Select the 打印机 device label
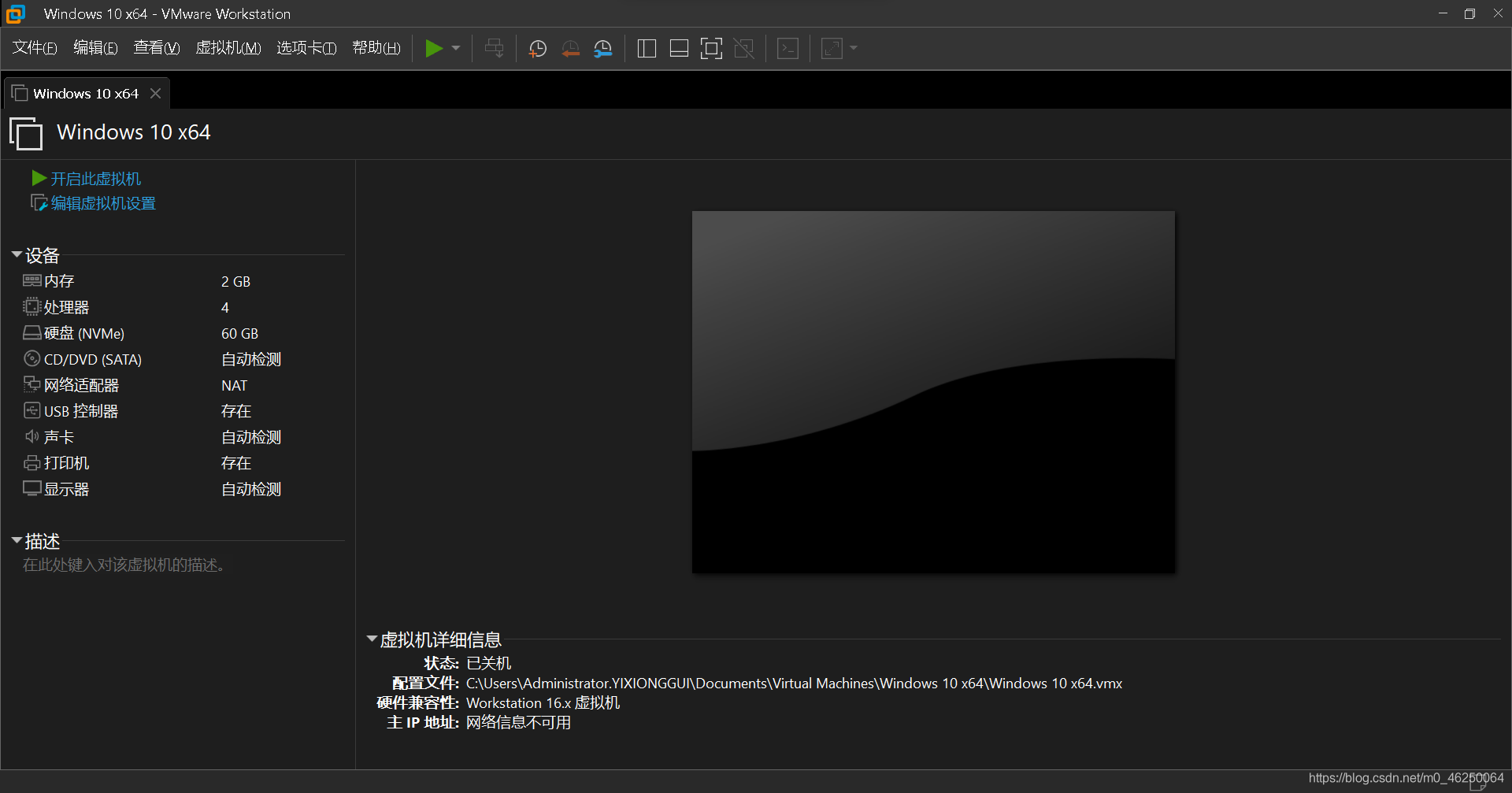Screen dimensions: 1512x793 point(66,463)
